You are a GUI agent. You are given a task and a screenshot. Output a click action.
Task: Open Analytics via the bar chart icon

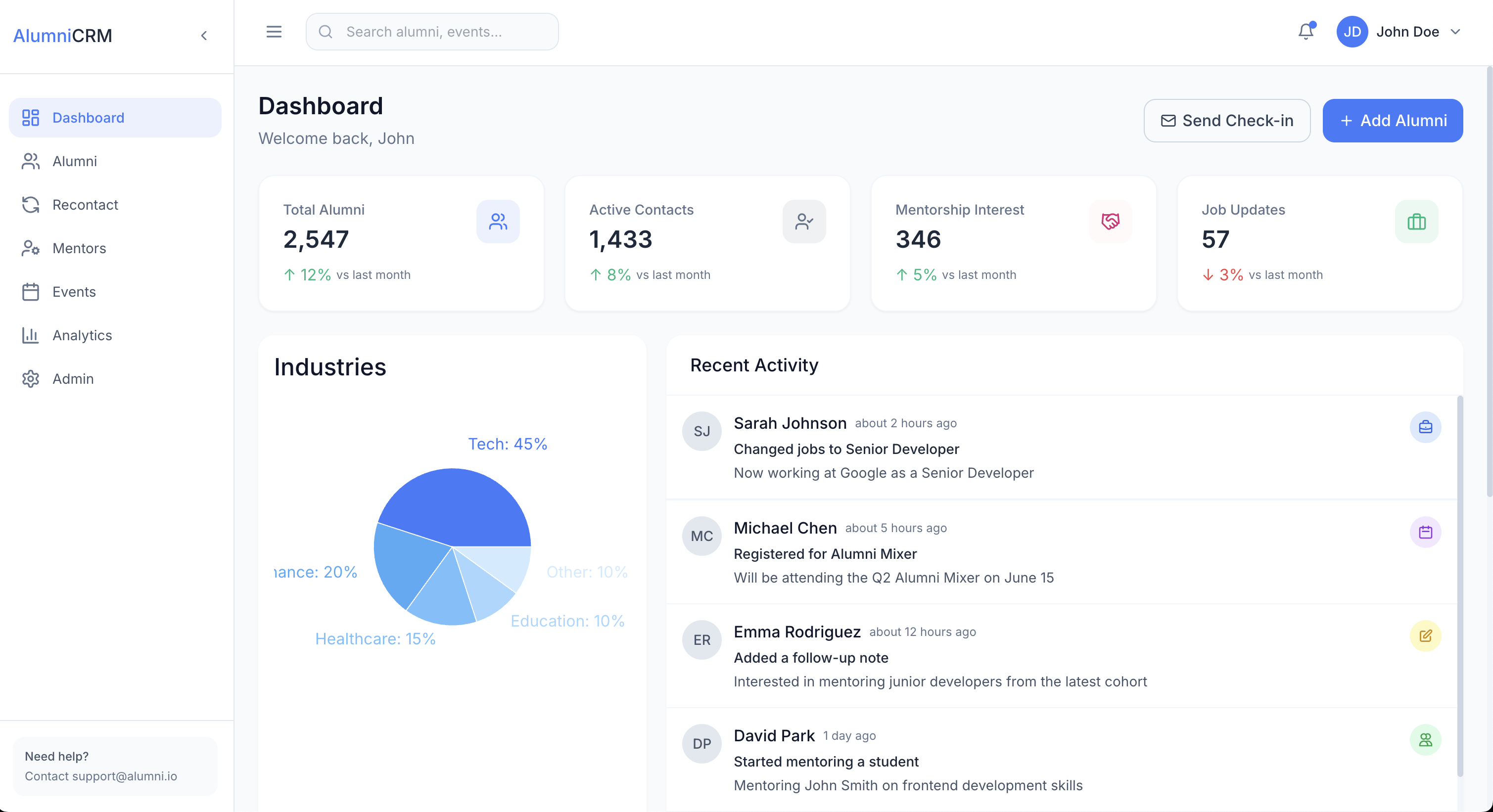[x=31, y=335]
